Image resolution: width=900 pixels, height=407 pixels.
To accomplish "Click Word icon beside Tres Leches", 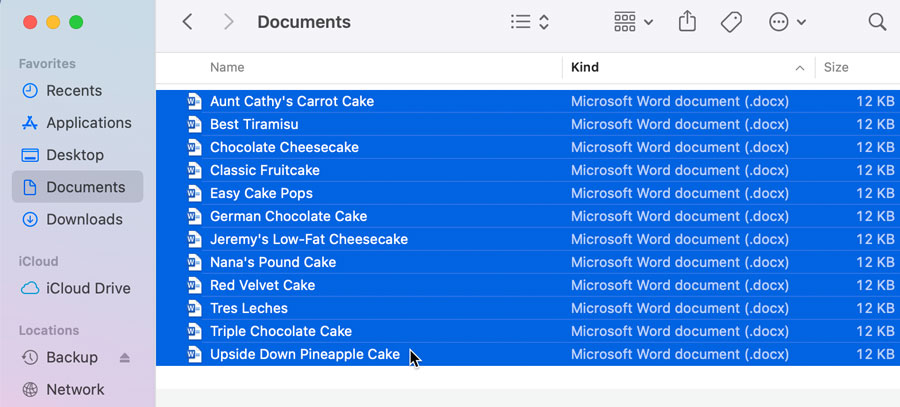I will (195, 308).
